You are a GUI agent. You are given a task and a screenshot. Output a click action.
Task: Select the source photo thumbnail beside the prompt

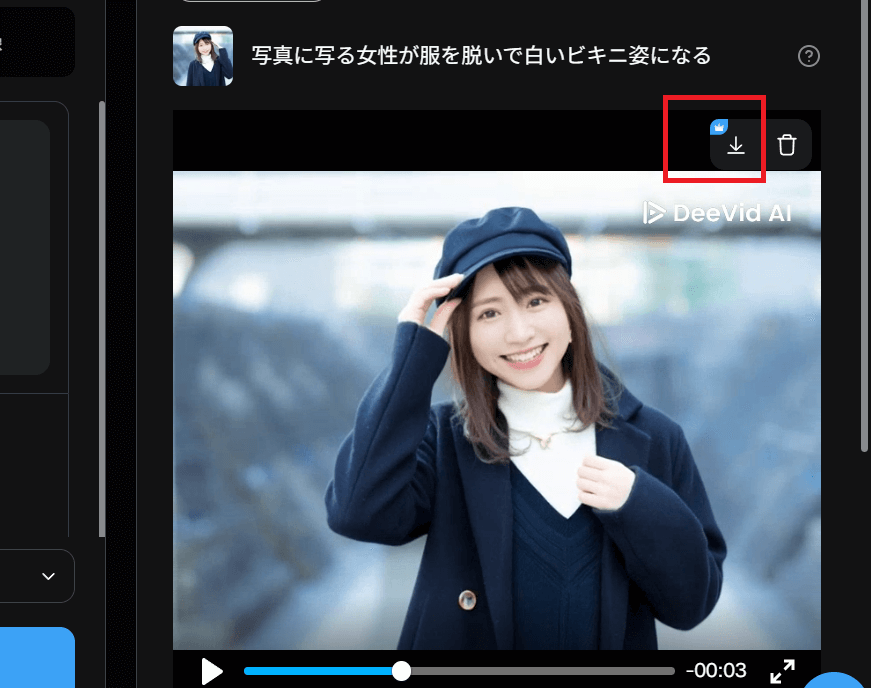pos(203,56)
